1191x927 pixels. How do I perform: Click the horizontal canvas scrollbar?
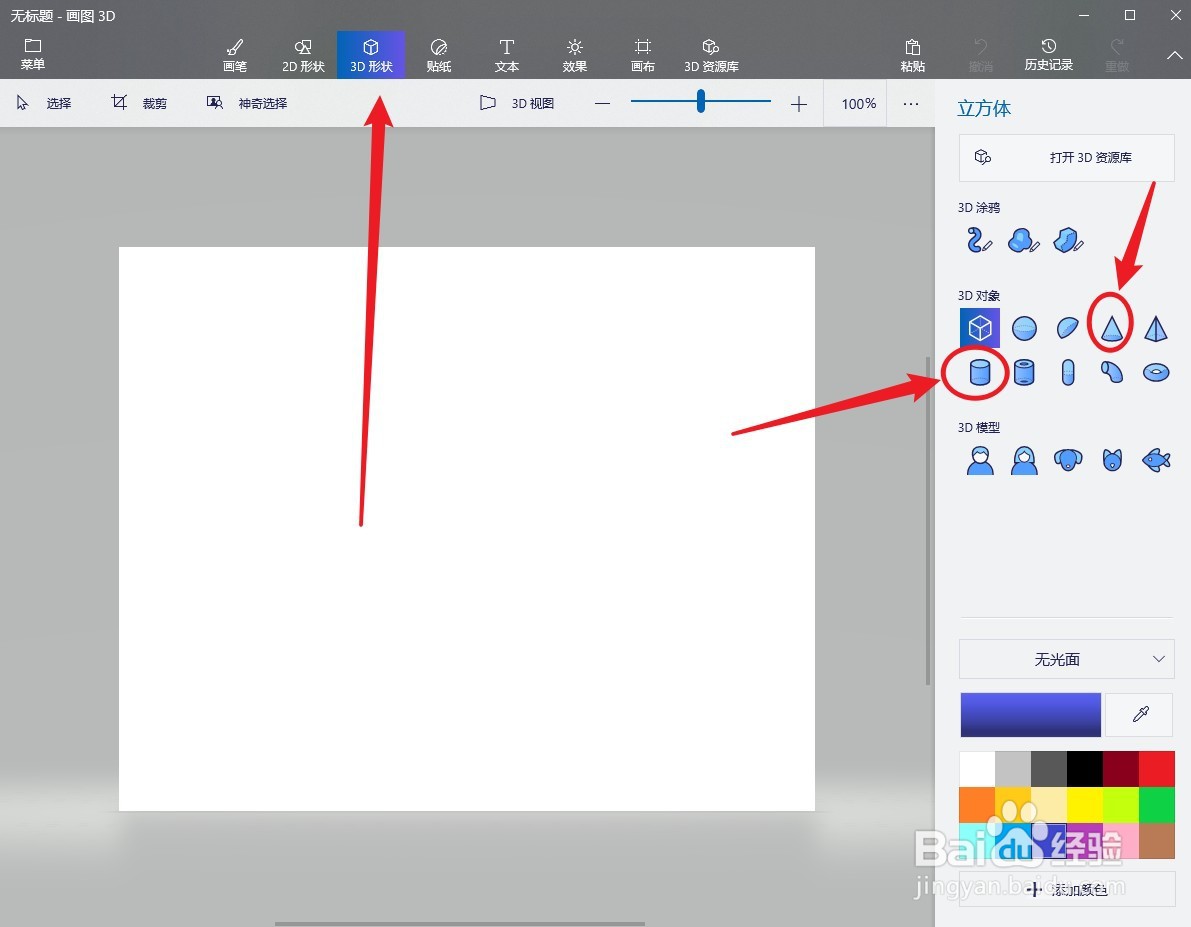460,924
